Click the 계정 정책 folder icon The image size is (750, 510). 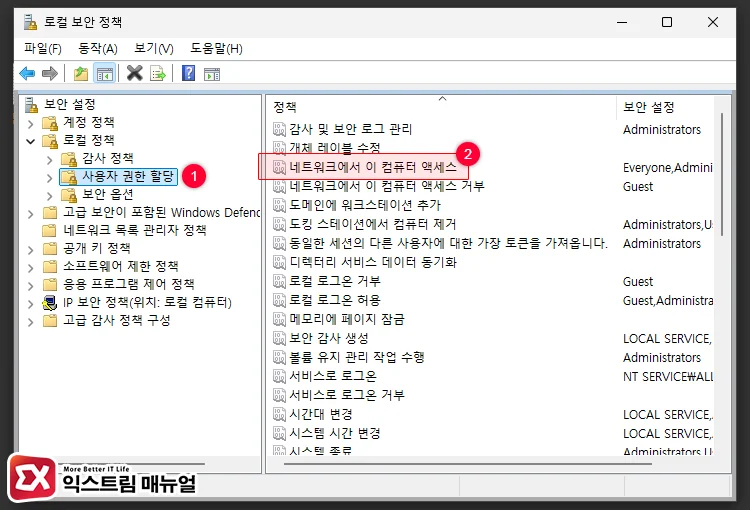pyautogui.click(x=50, y=123)
